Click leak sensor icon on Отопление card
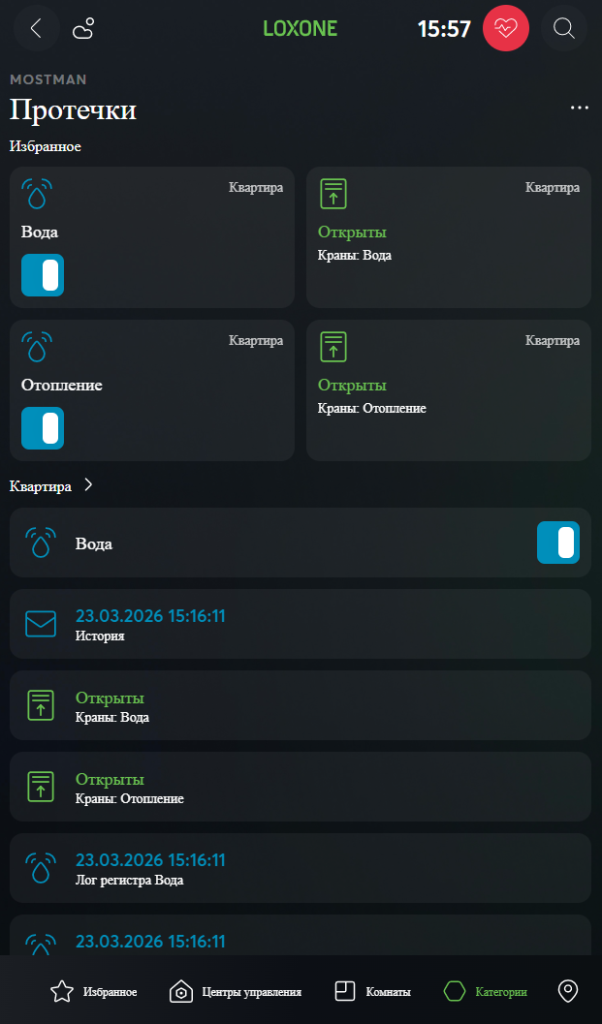Viewport: 602px width, 1024px height. click(37, 347)
